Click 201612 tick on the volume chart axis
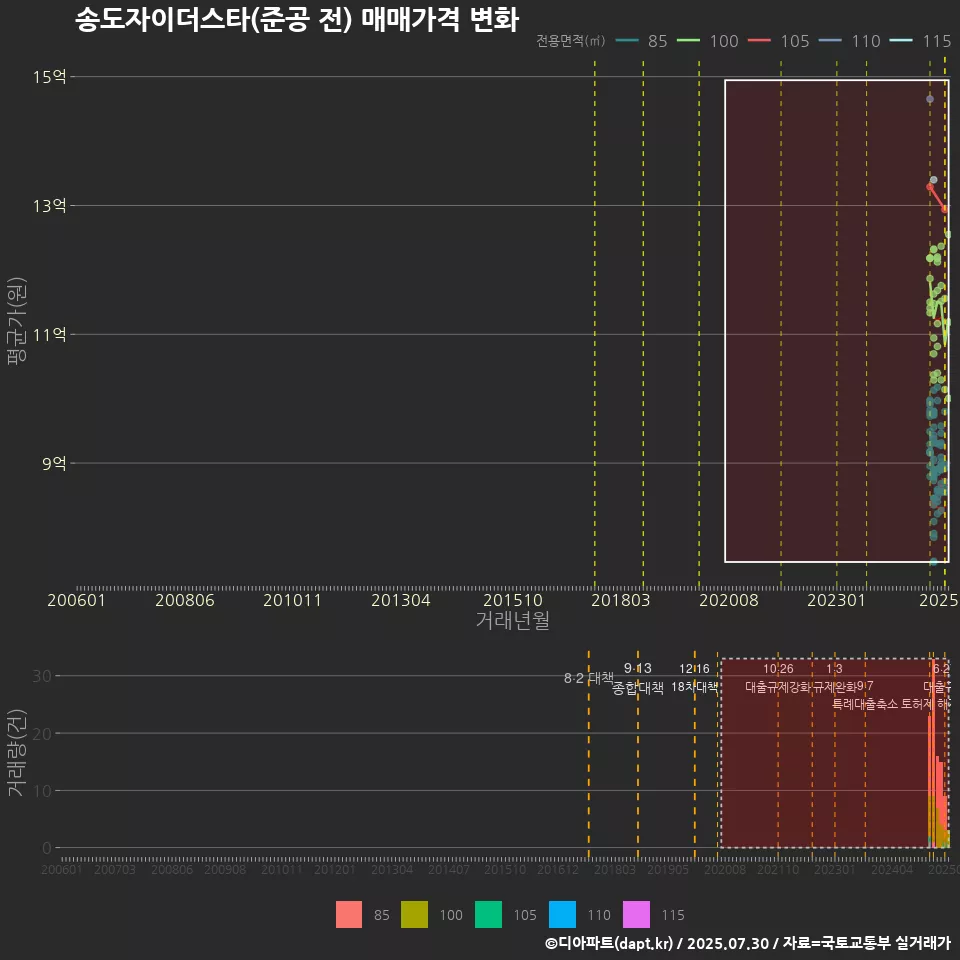This screenshot has height=960, width=960. (558, 869)
